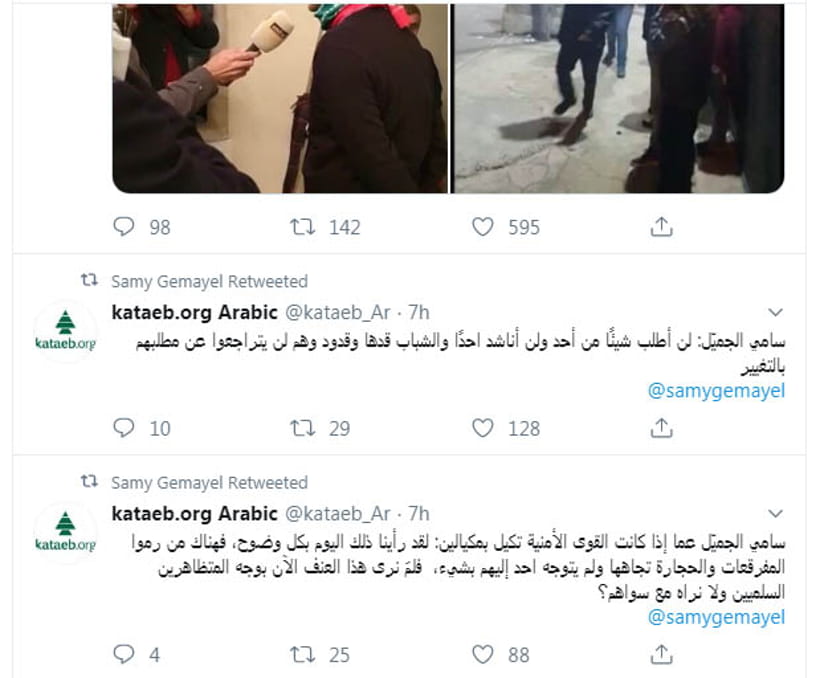The height and width of the screenshot is (678, 820).
Task: Reply to the tweet with 10 comments
Action: click(124, 428)
